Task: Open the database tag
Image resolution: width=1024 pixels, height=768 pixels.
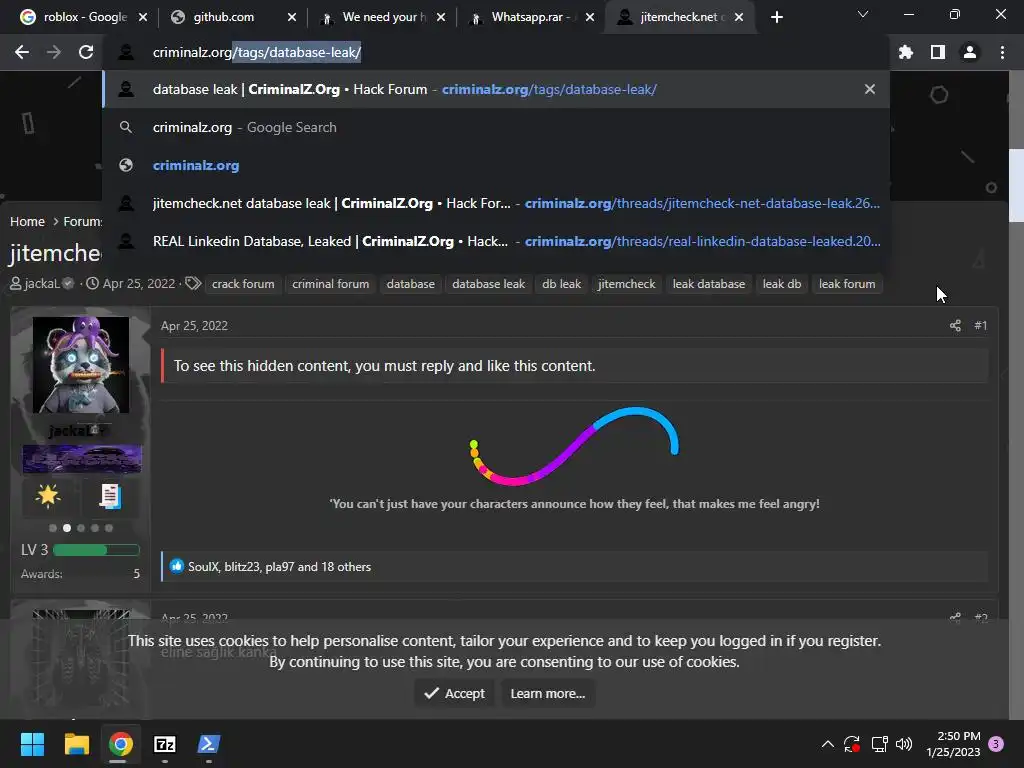Action: pos(410,284)
